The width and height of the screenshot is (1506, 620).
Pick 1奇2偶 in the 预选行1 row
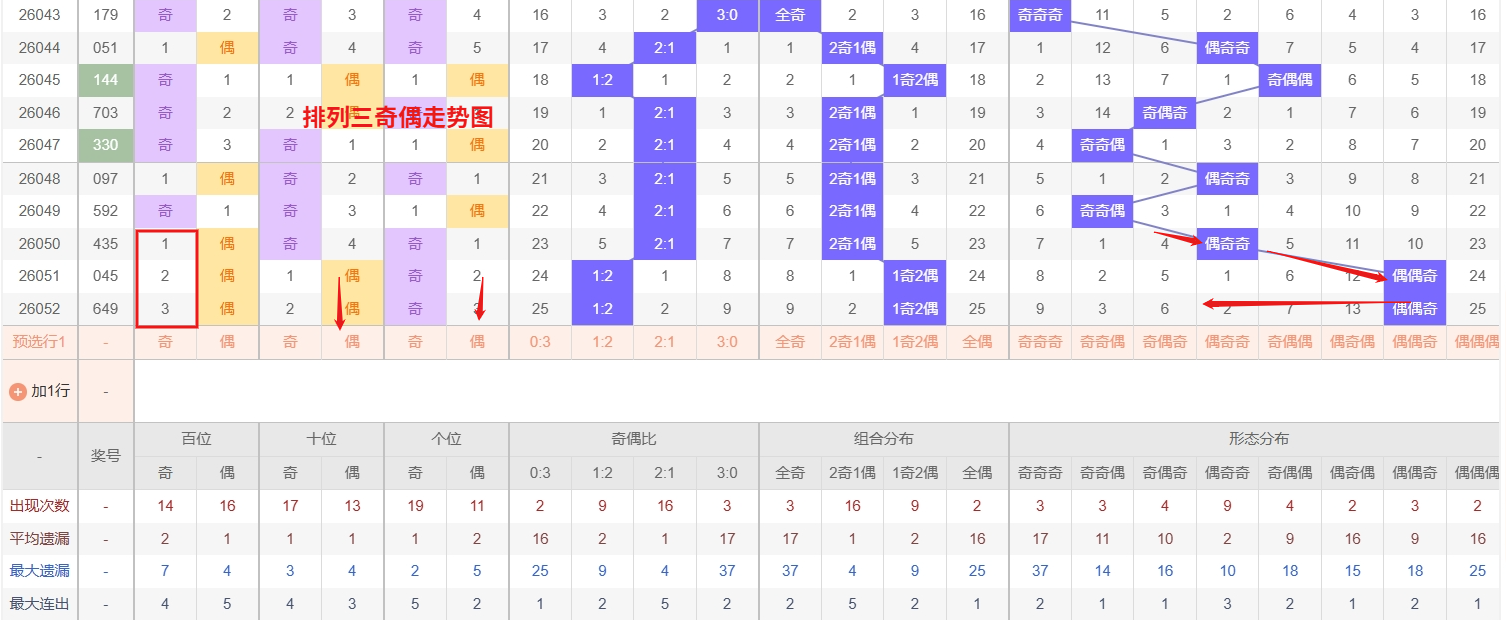coord(914,341)
